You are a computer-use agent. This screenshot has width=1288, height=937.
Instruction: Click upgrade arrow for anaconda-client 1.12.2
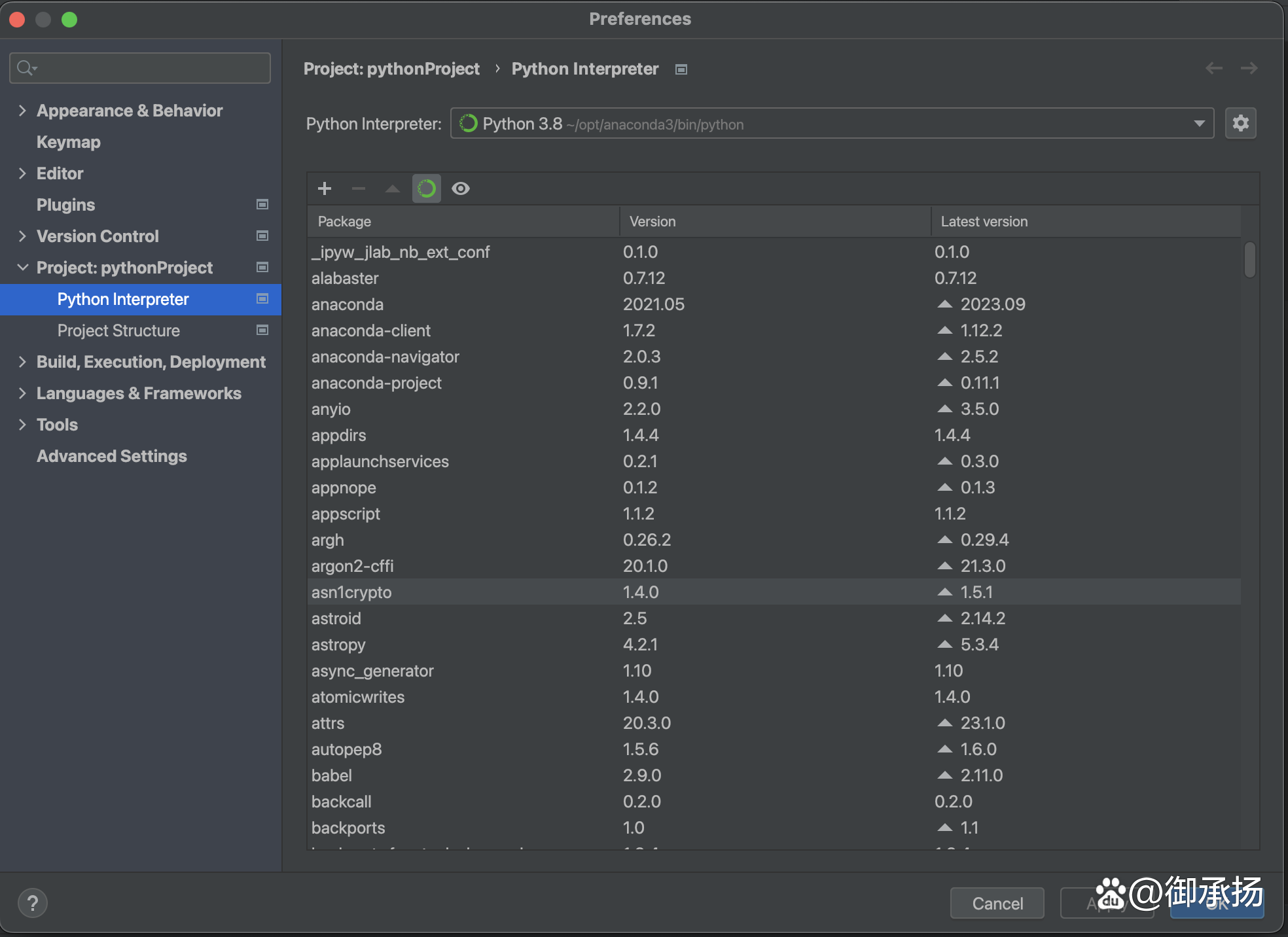click(x=944, y=330)
